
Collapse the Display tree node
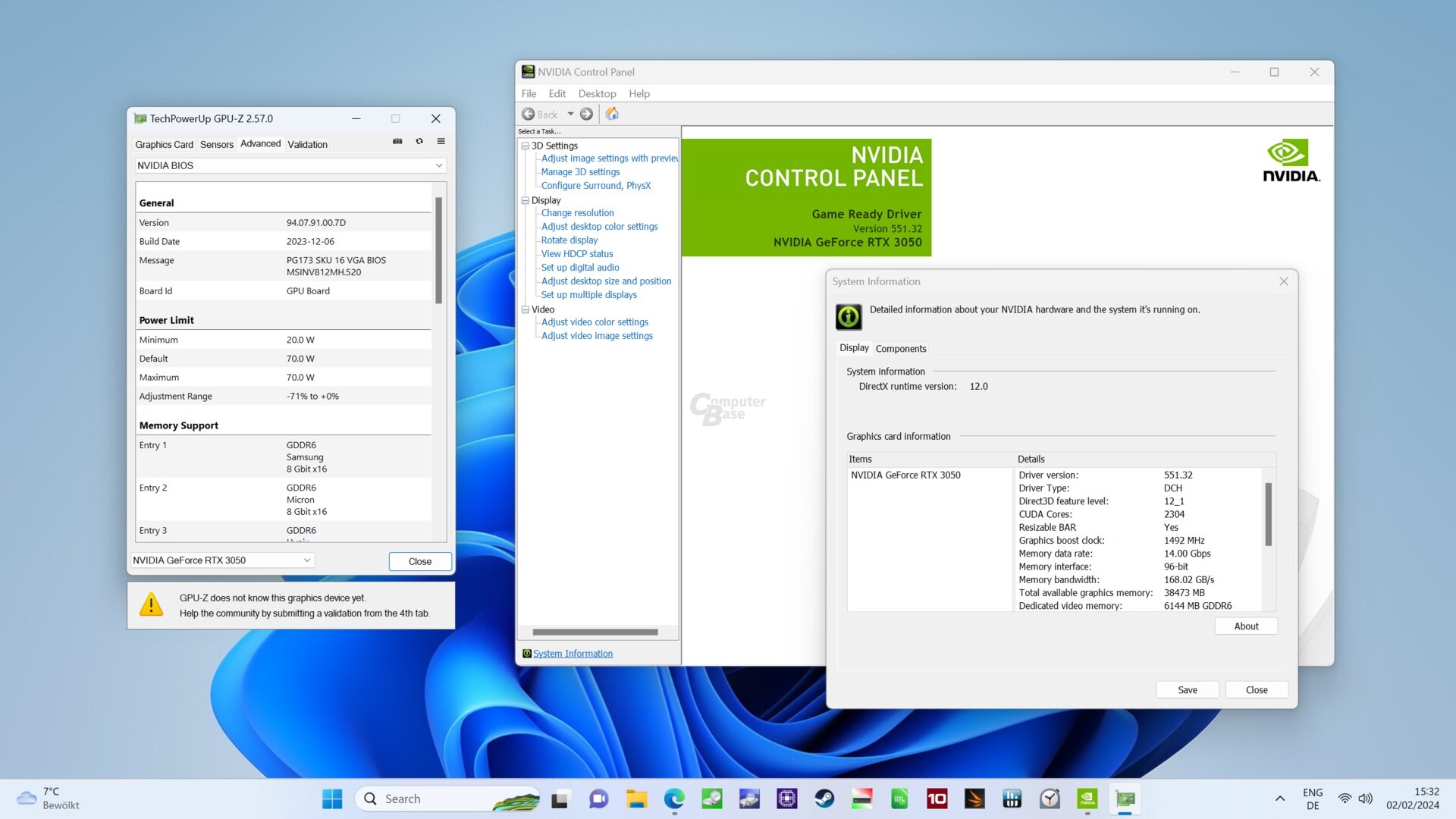pyautogui.click(x=525, y=200)
